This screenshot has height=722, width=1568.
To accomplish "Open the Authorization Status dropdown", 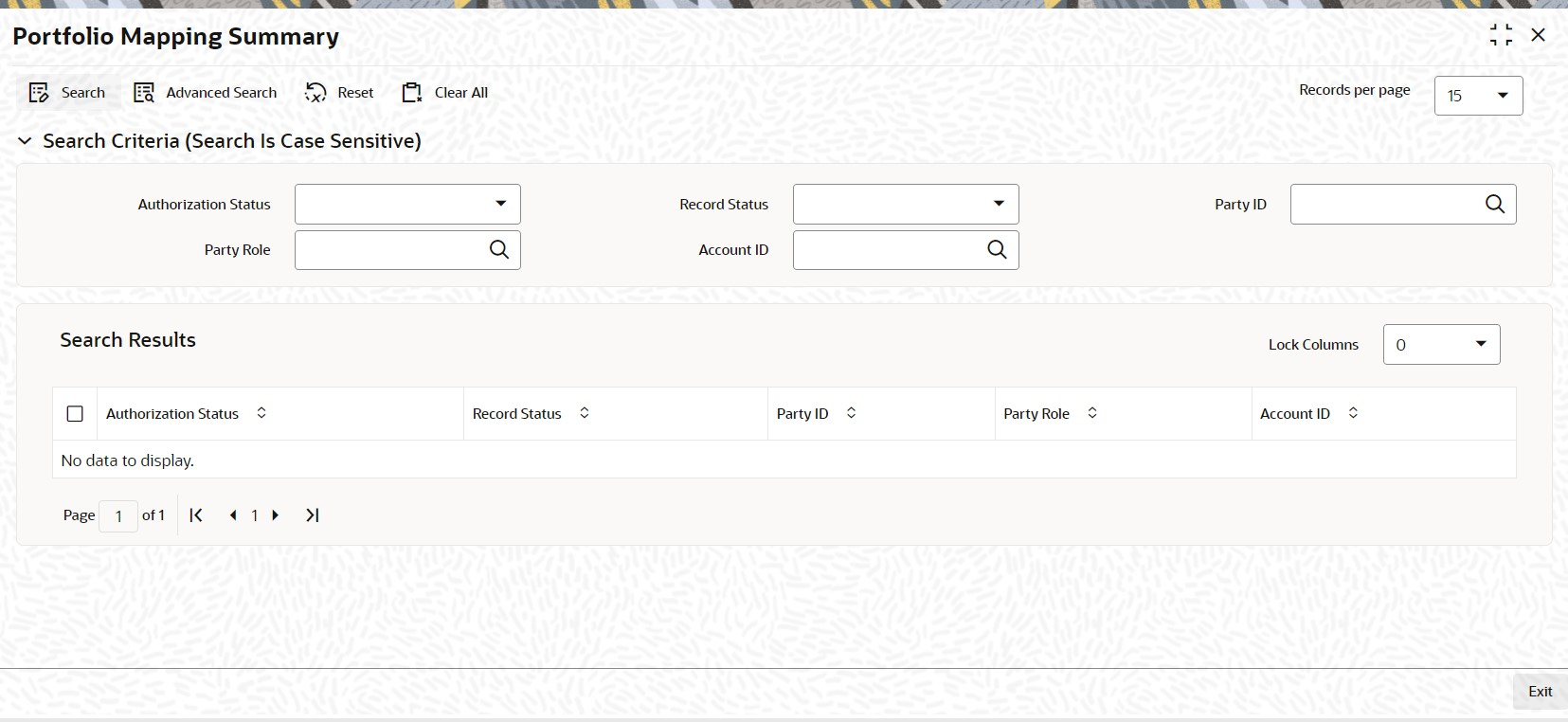I will tap(407, 204).
